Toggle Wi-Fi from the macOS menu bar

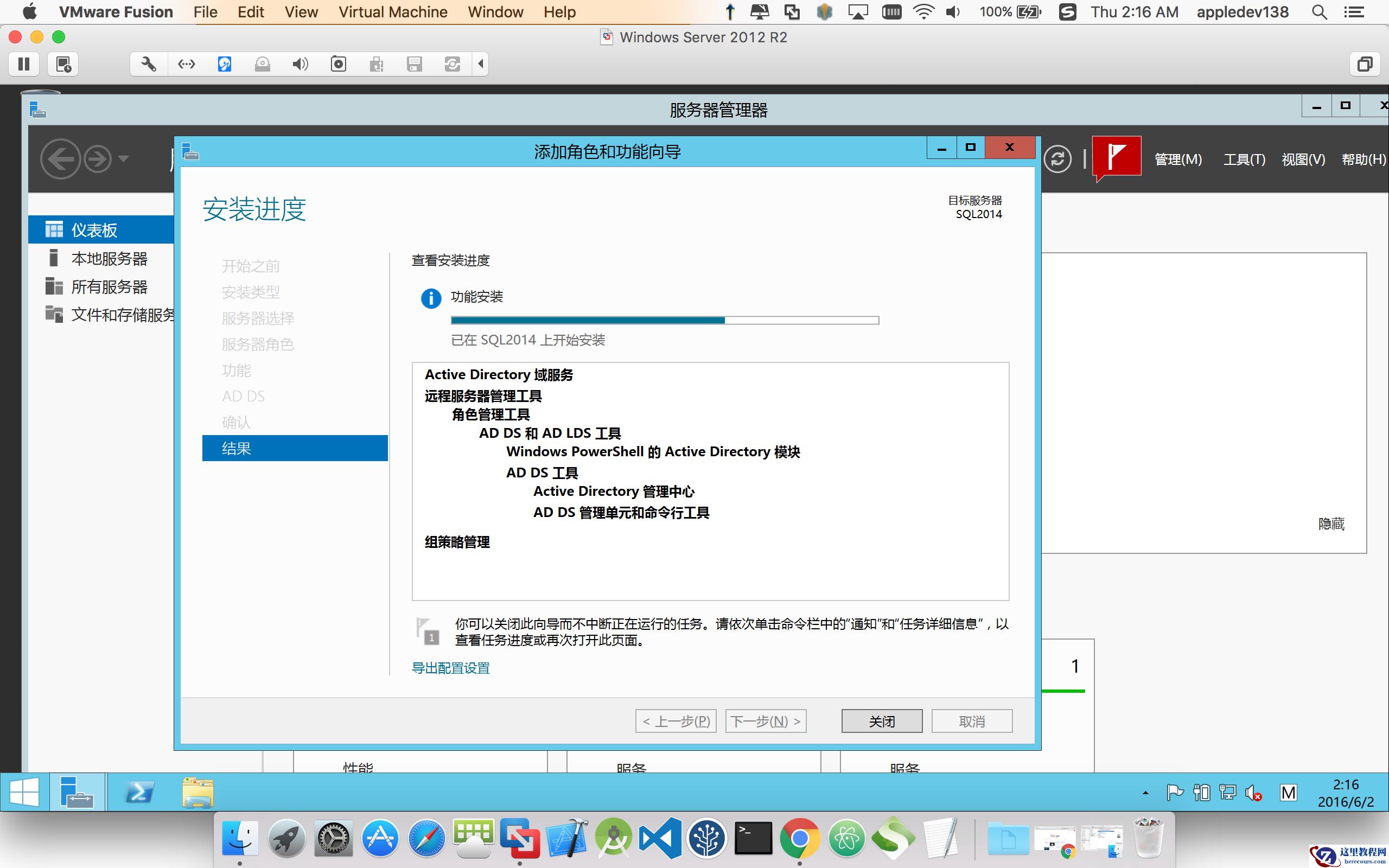(923, 11)
